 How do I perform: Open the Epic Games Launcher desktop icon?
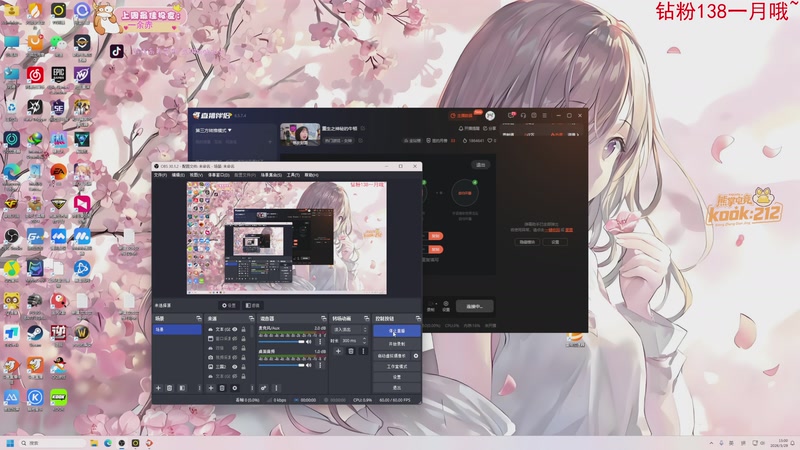coord(58,75)
